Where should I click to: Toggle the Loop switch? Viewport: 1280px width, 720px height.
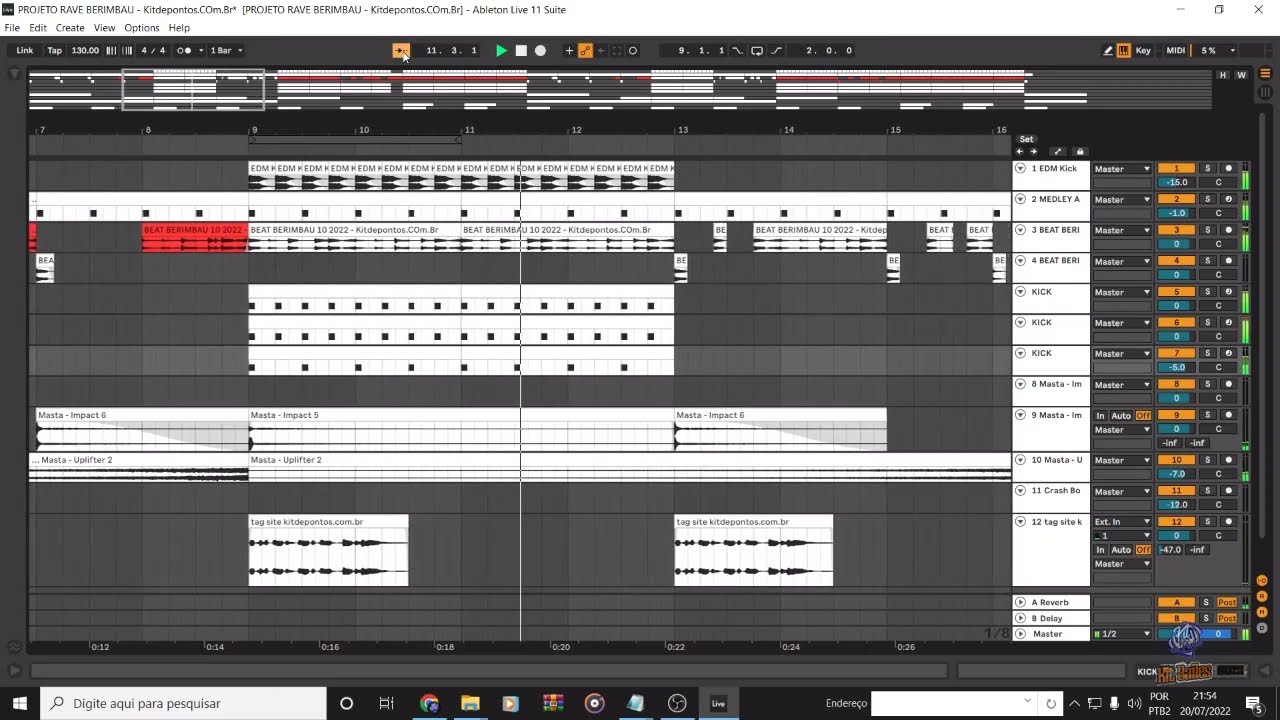click(757, 50)
